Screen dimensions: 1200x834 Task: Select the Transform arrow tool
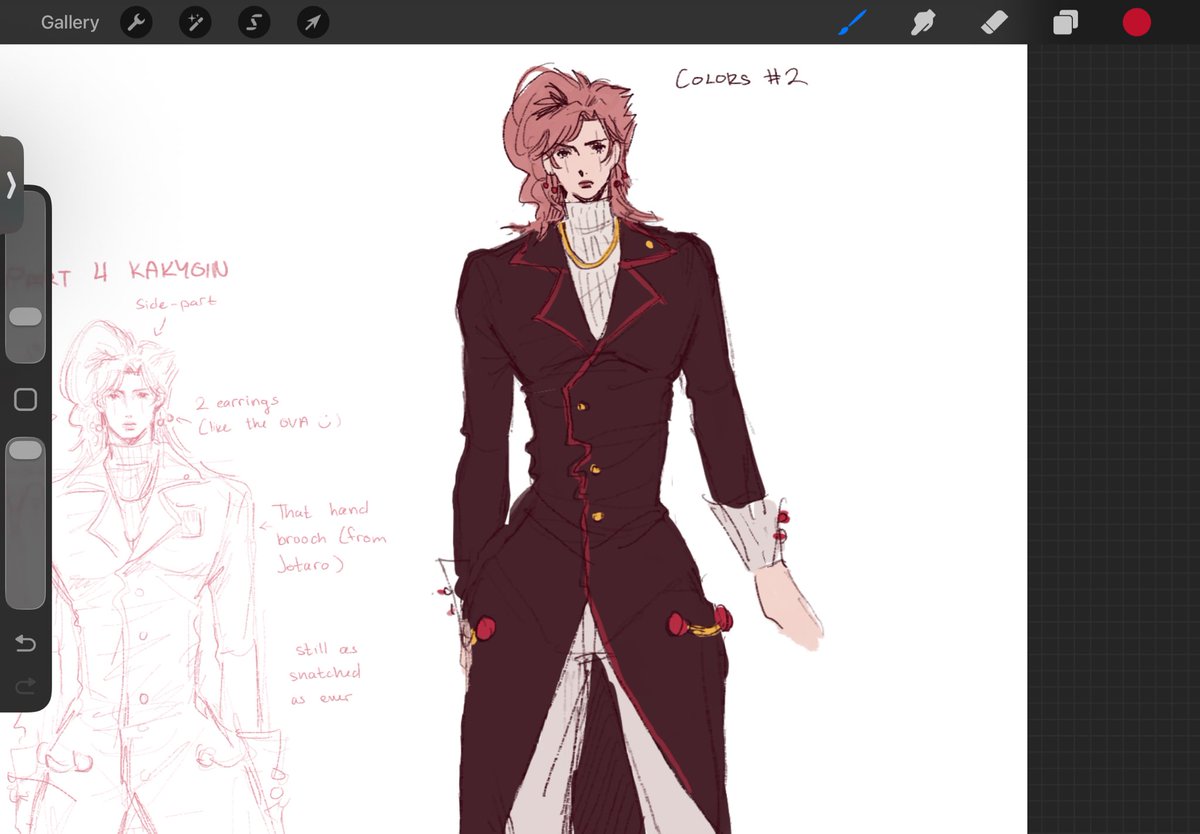tap(313, 22)
